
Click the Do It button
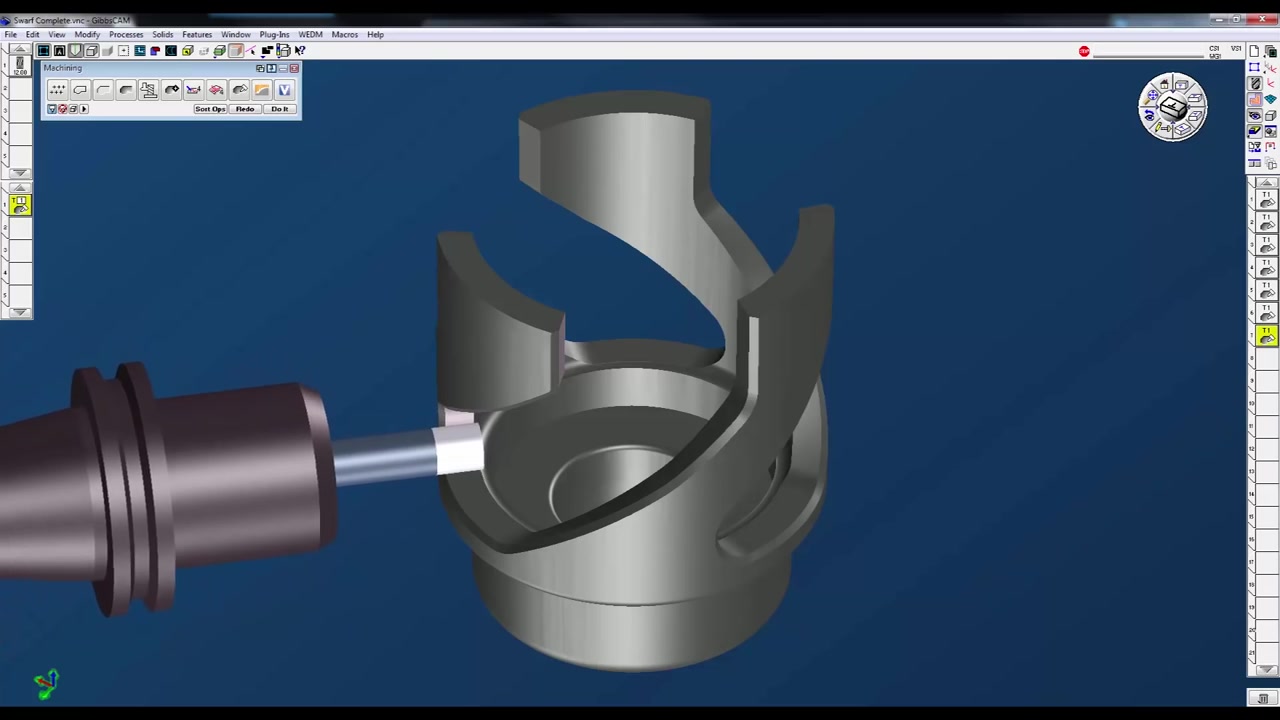[x=280, y=109]
